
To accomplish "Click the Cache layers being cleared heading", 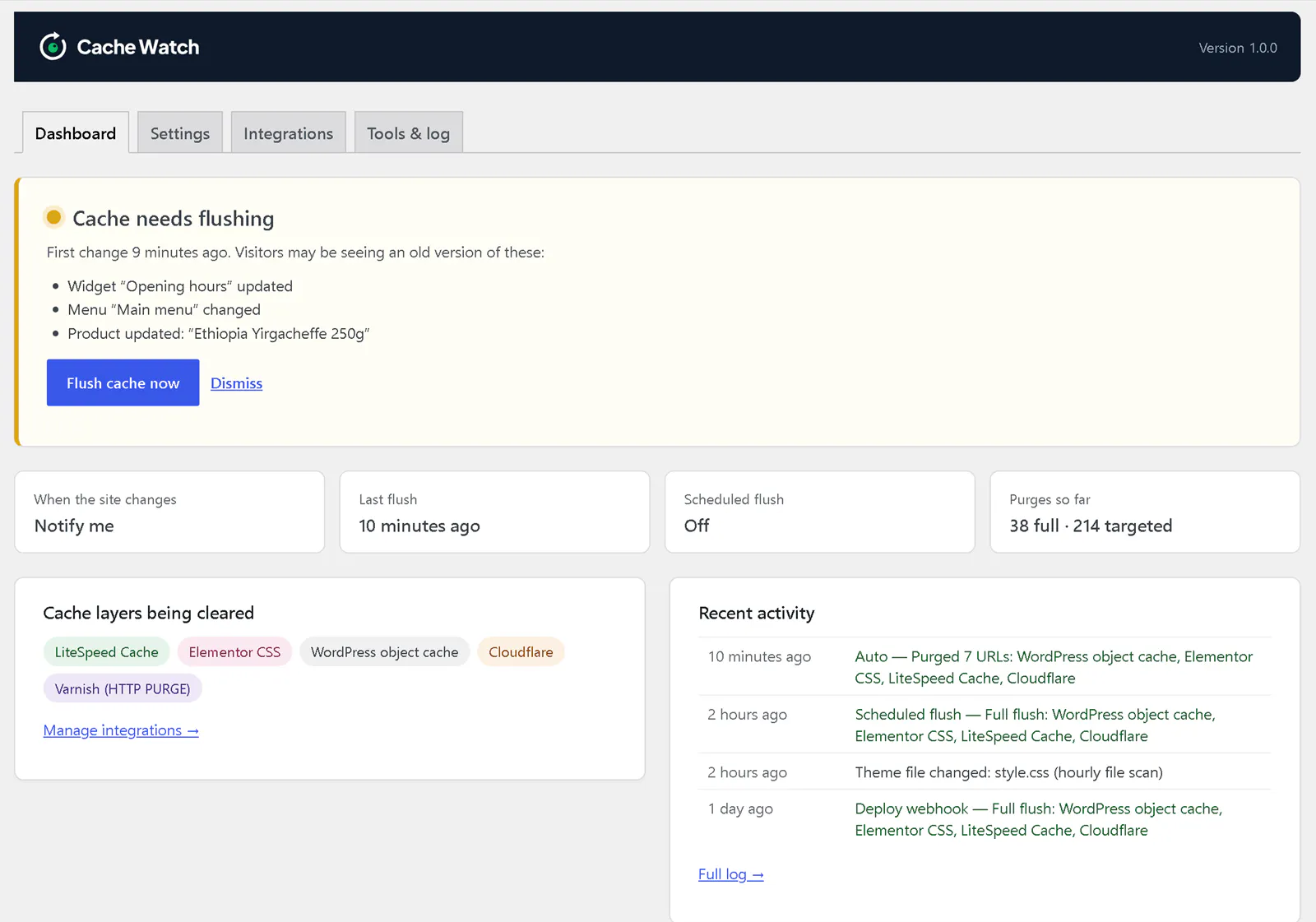I will point(149,613).
